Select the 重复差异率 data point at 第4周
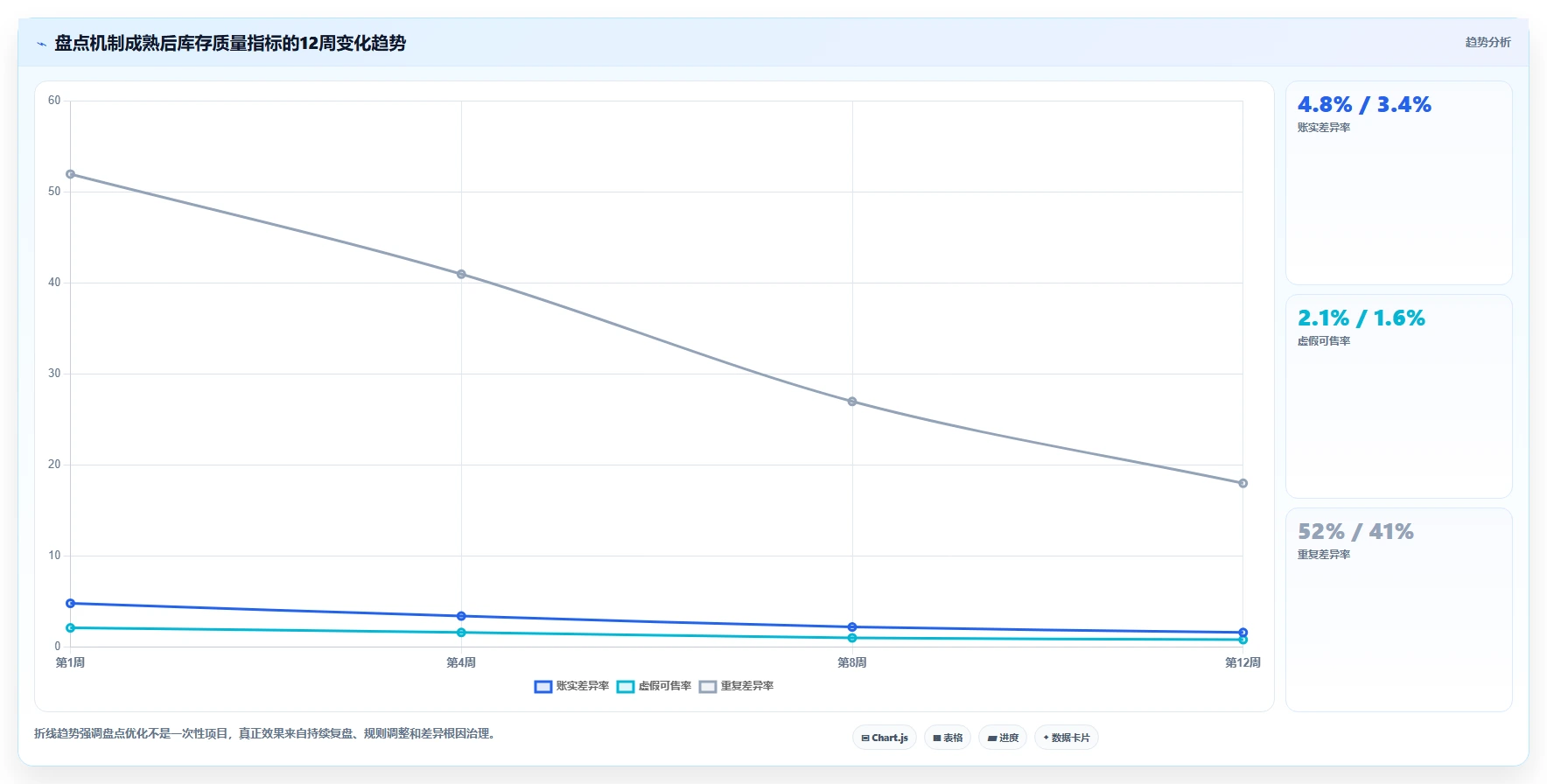This screenshot has width=1547, height=784. click(x=461, y=274)
